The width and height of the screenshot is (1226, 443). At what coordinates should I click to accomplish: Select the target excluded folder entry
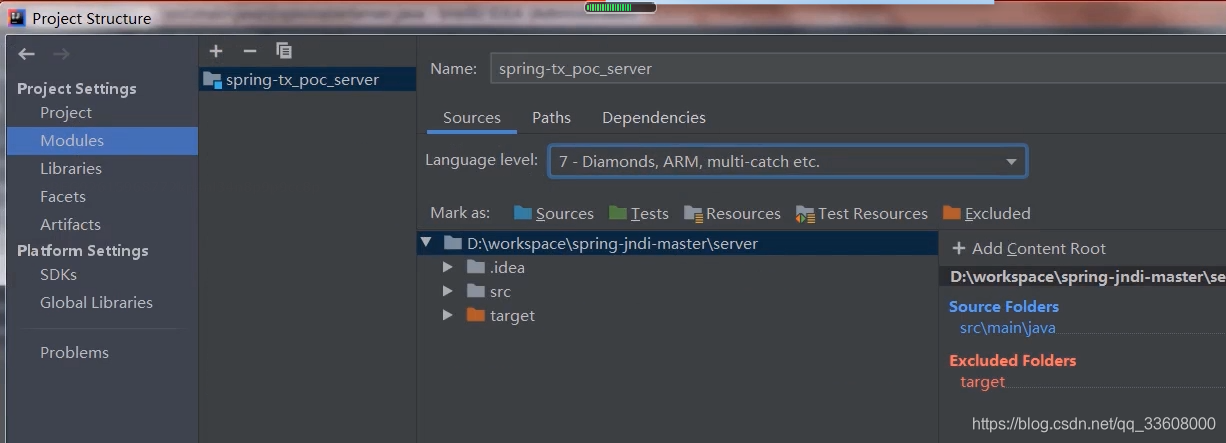(983, 382)
